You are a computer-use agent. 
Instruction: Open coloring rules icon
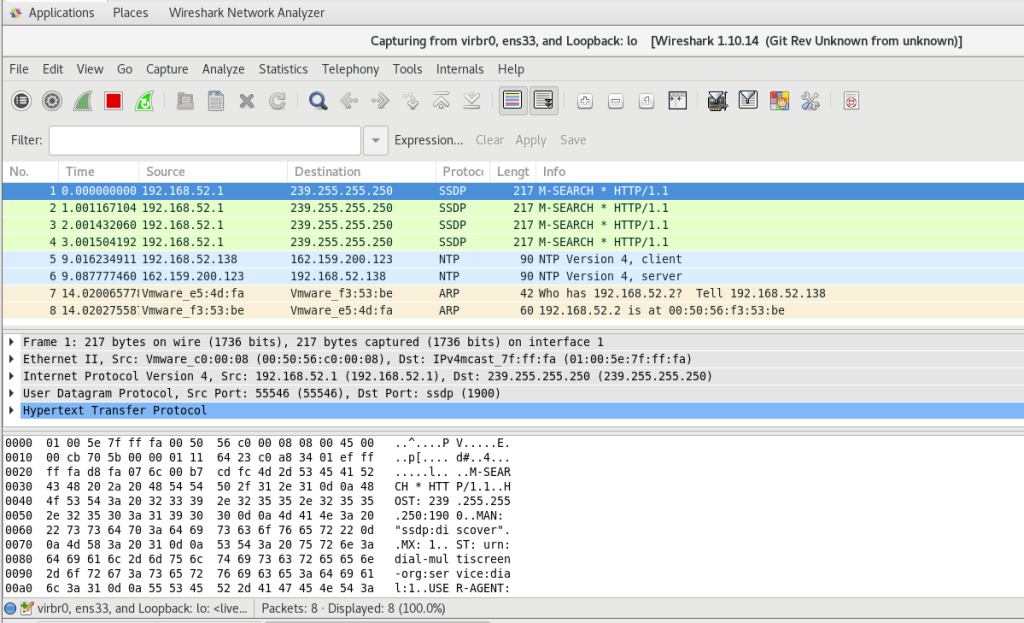tap(779, 101)
